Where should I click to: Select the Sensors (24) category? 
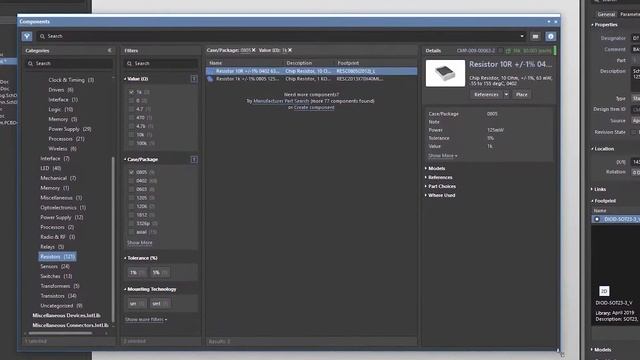click(55, 267)
